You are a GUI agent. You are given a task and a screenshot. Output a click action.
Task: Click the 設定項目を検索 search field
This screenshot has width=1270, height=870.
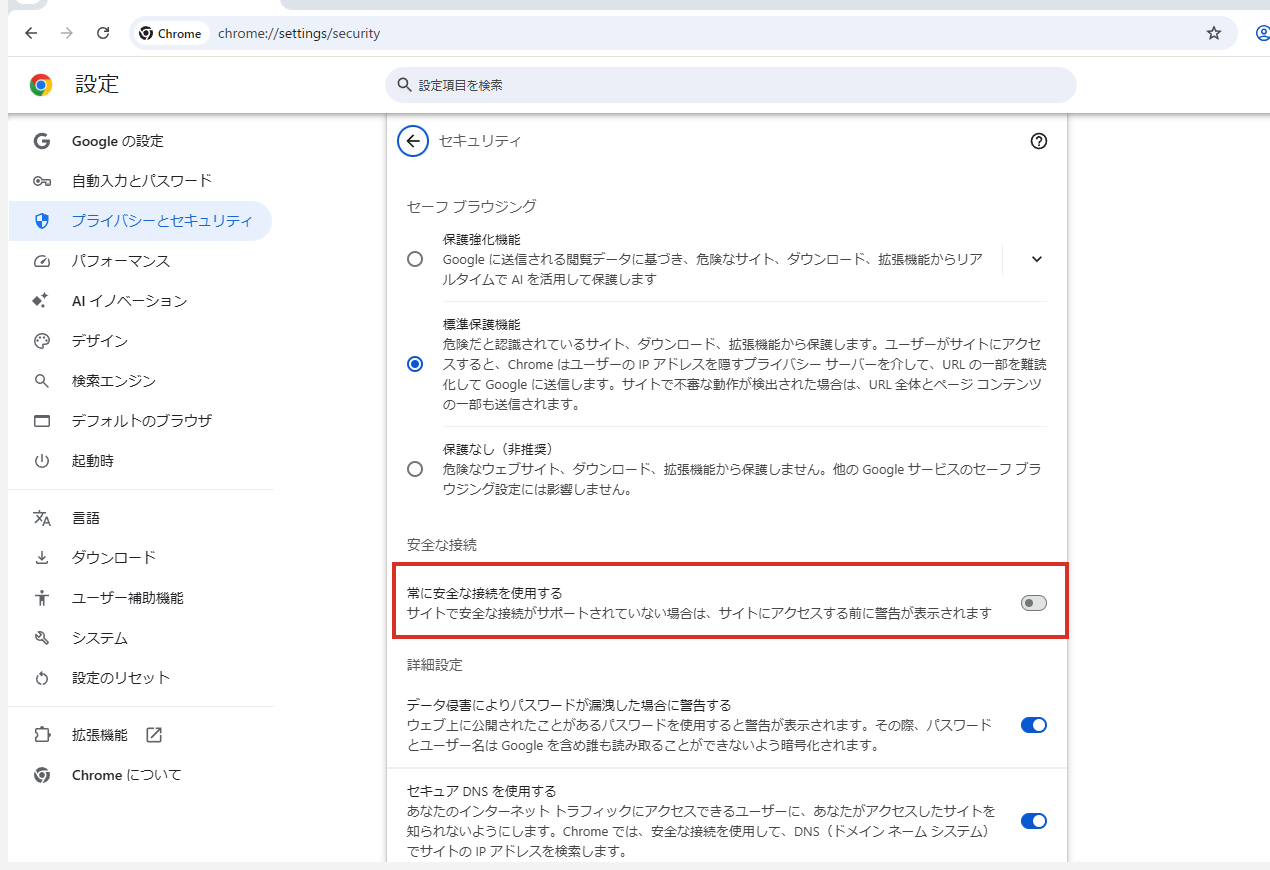pos(731,85)
